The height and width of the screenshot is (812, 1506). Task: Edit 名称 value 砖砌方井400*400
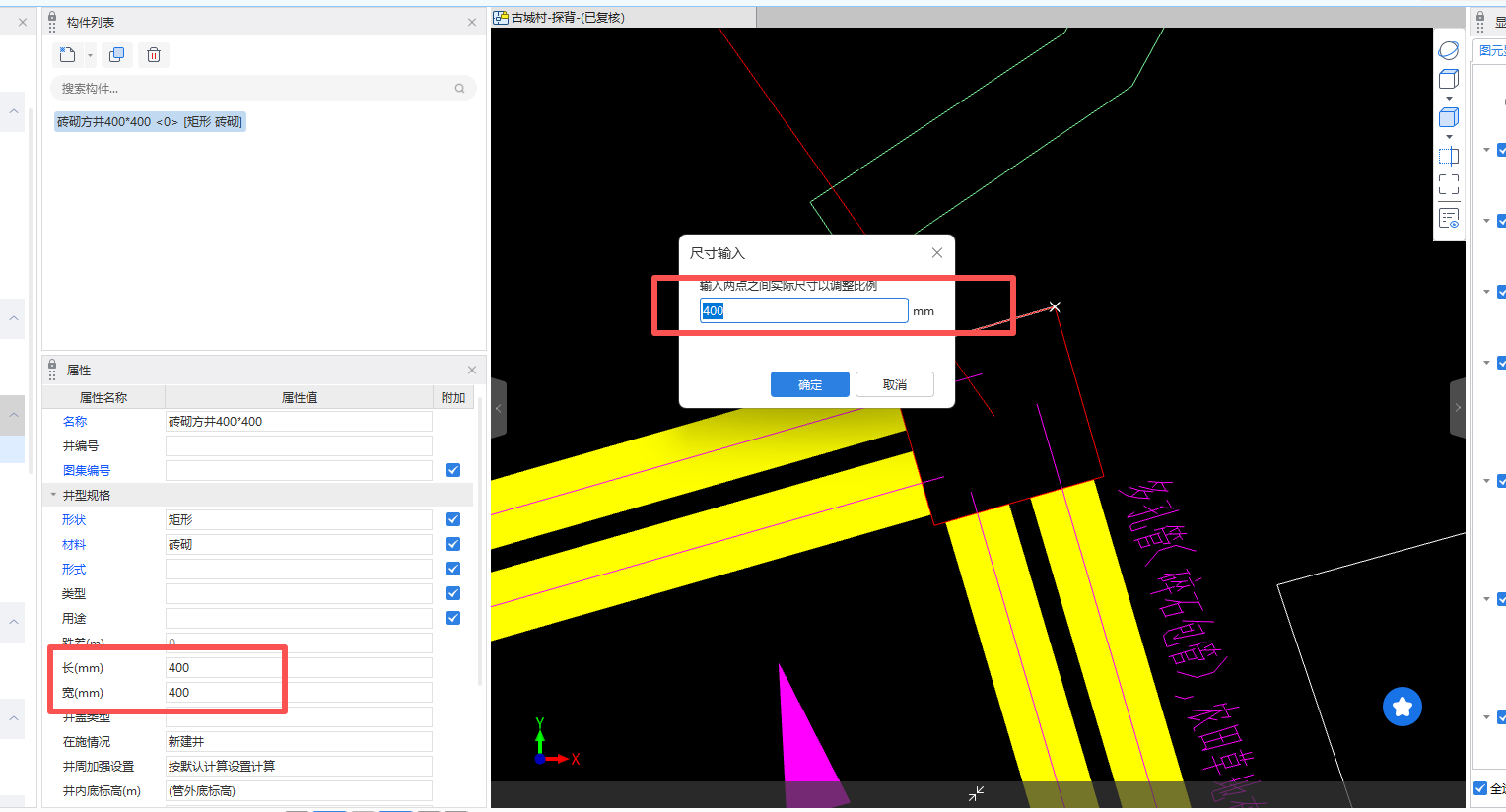(299, 421)
